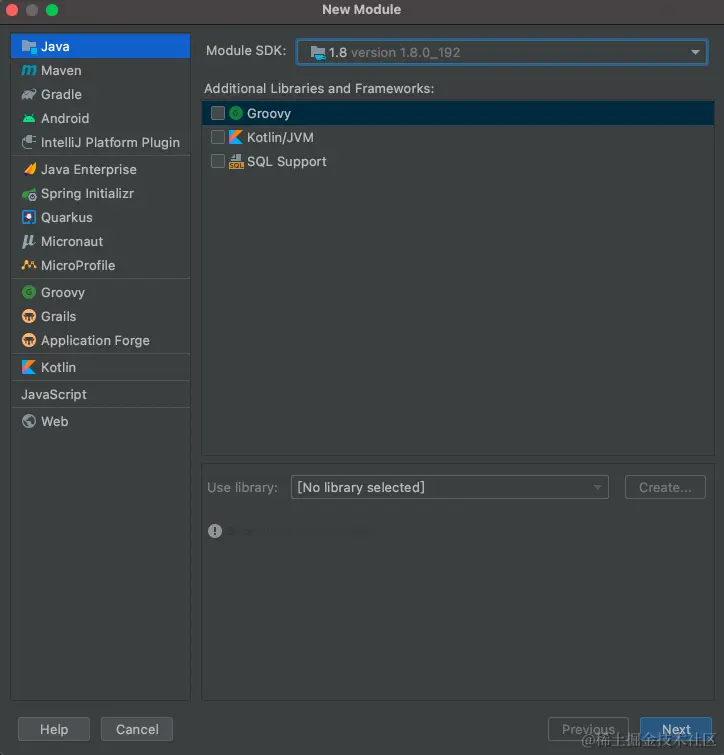The image size is (724, 755).
Task: Check the Kotlin/JVM checkbox
Action: click(218, 137)
